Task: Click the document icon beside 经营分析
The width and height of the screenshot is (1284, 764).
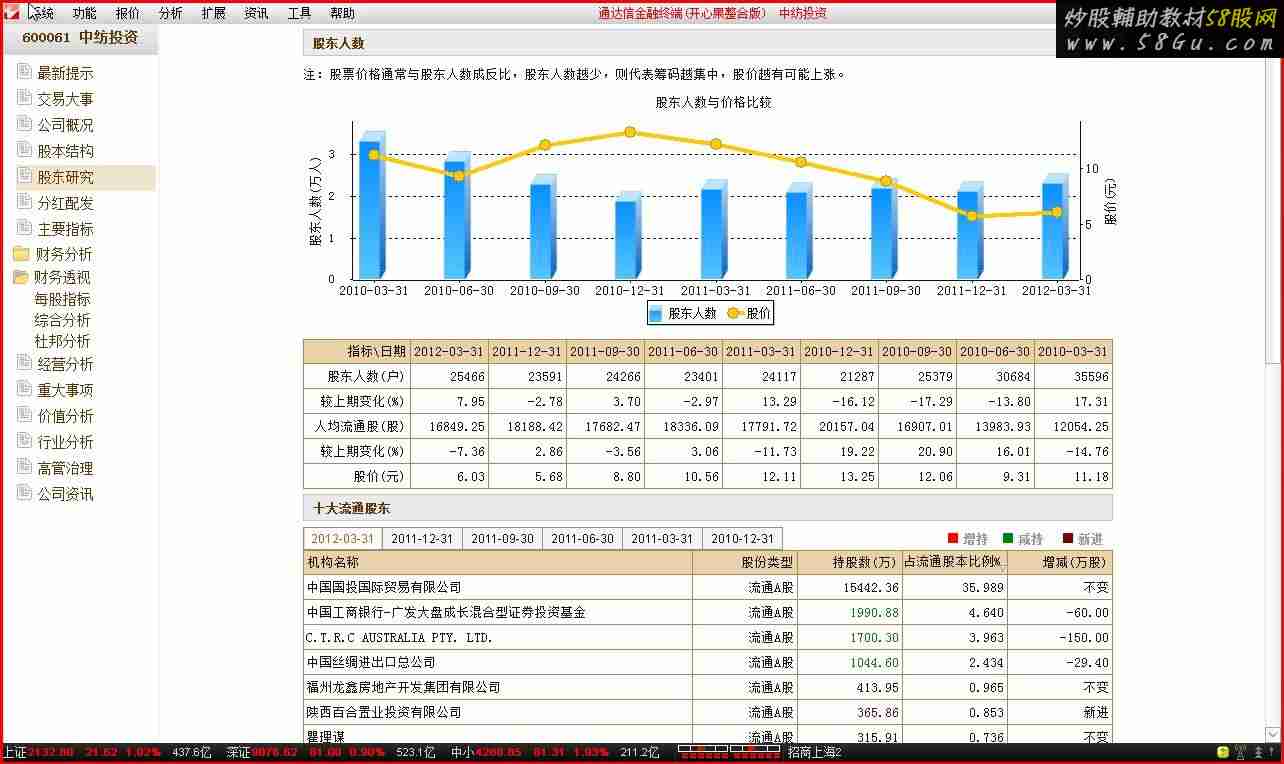Action: click(x=24, y=363)
